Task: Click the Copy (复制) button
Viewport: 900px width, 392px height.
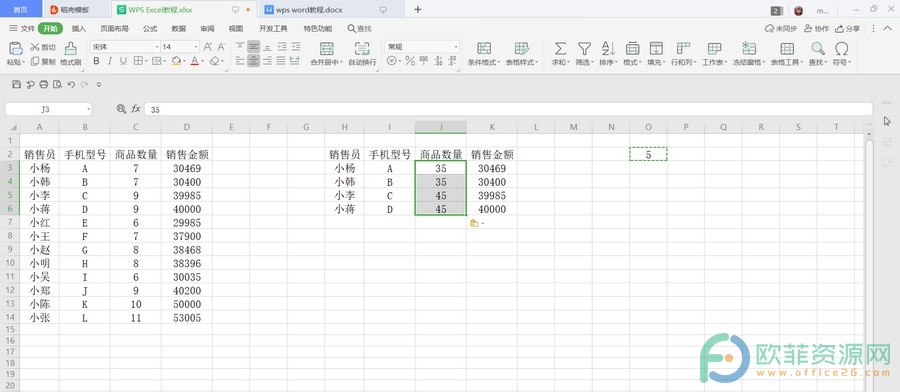Action: 43,61
